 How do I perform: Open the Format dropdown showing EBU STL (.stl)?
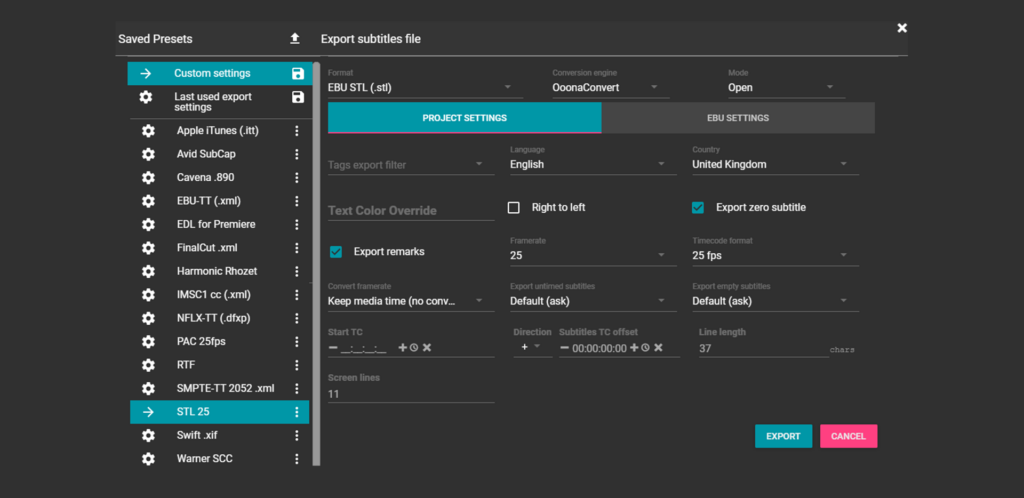pos(425,87)
